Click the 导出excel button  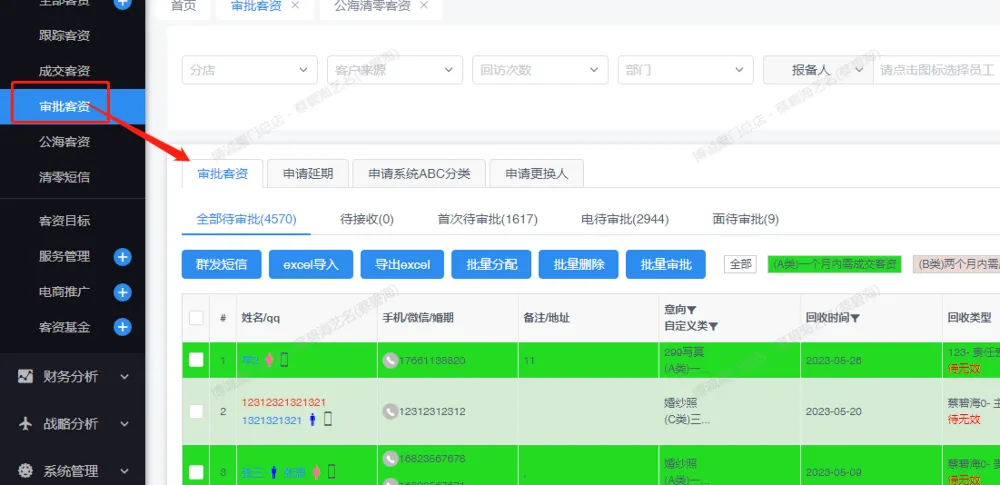pyautogui.click(x=402, y=264)
